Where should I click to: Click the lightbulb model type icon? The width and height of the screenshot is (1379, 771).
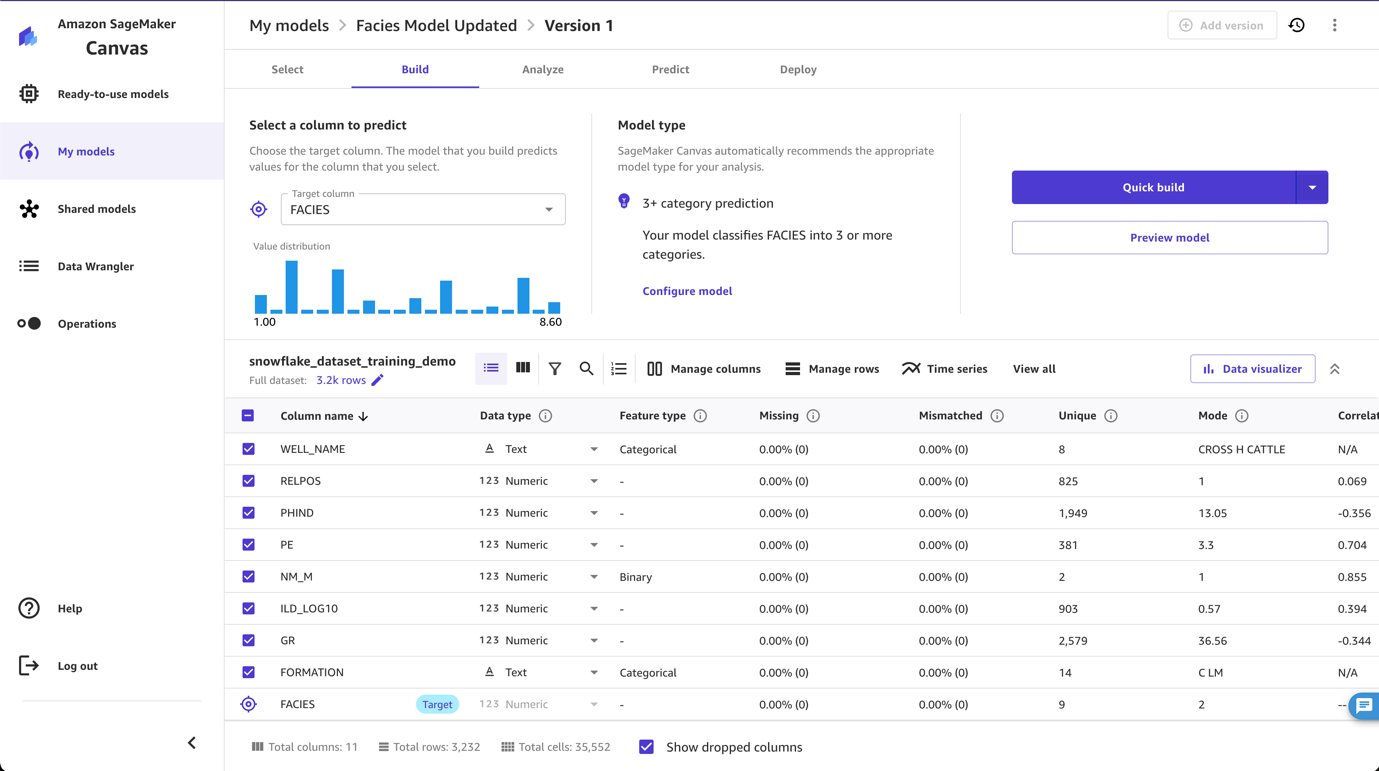[624, 202]
